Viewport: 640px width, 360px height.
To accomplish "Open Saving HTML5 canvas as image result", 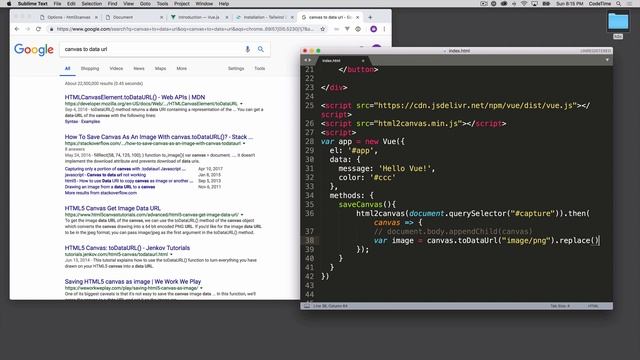I will click(x=133, y=282).
